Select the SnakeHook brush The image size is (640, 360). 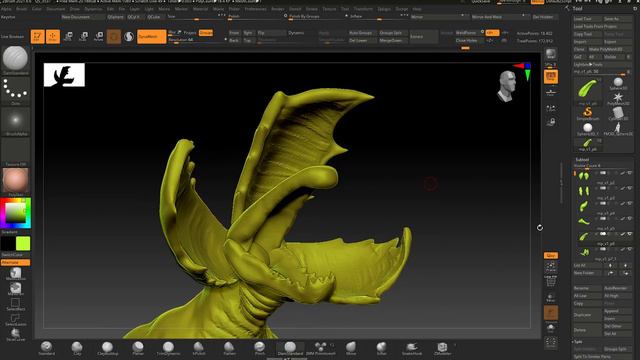pos(412,348)
